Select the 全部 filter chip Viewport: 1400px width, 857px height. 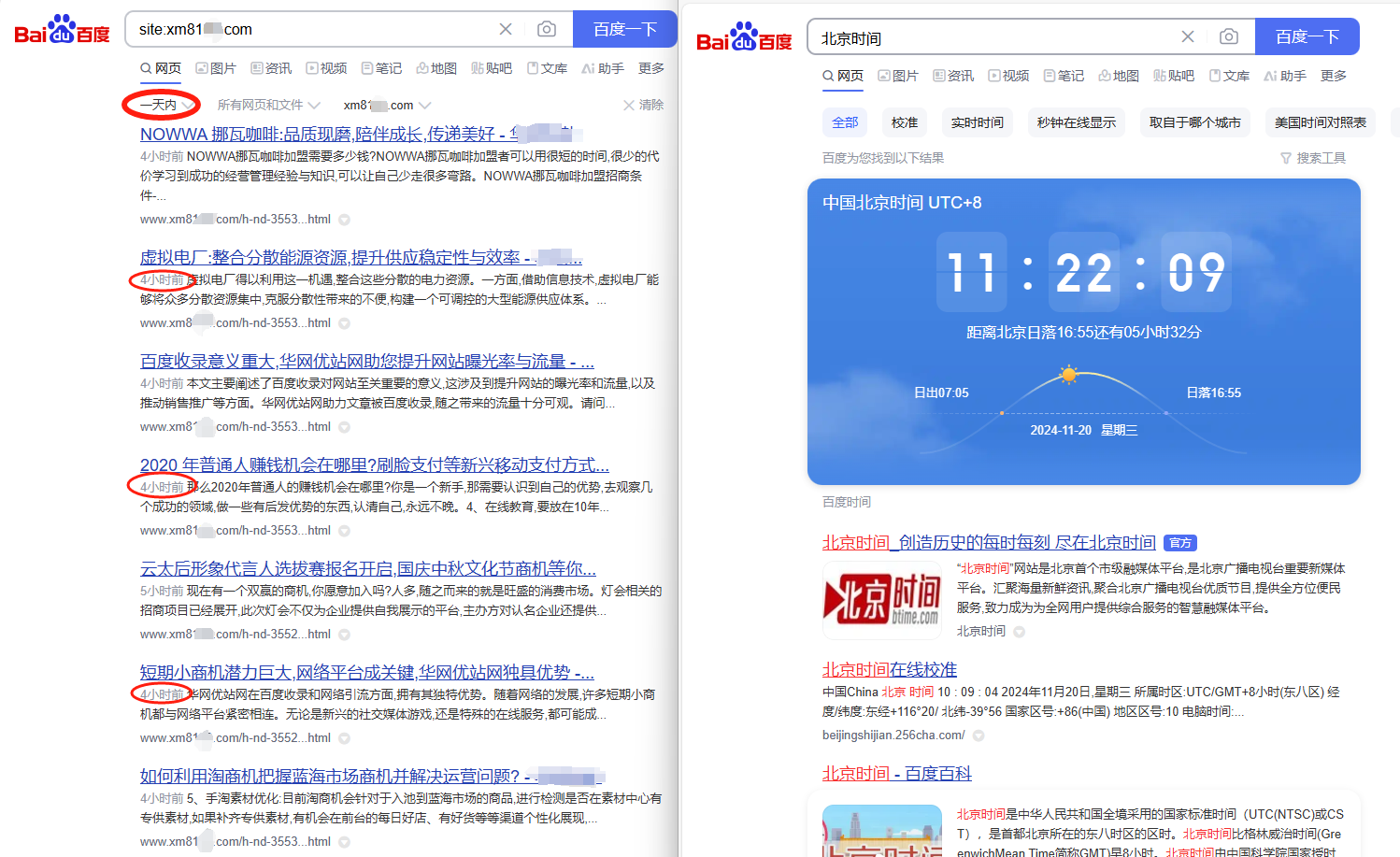[845, 122]
